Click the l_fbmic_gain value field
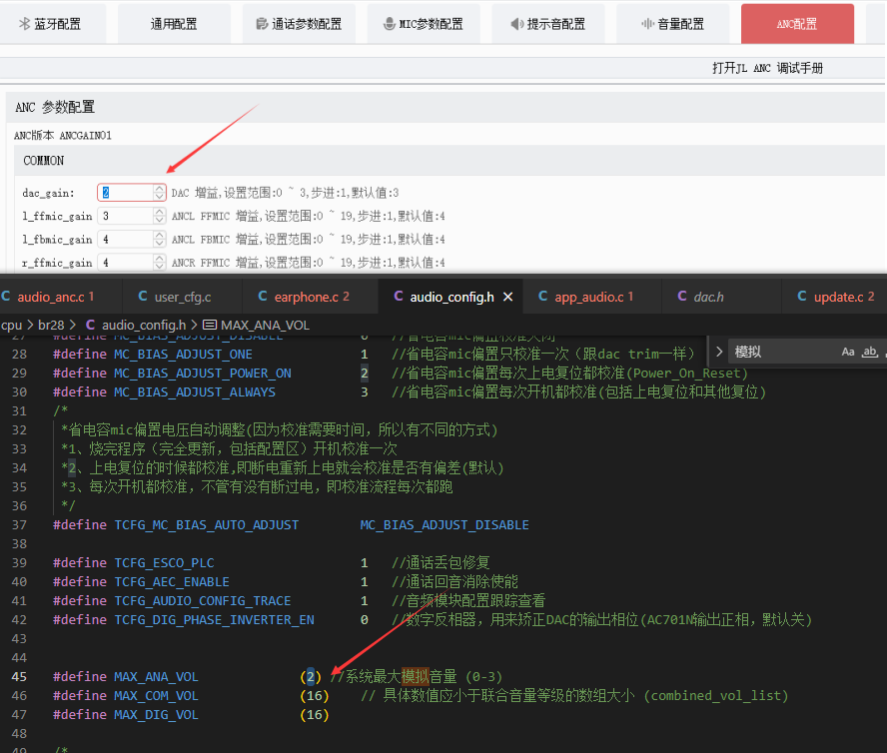 (x=126, y=239)
